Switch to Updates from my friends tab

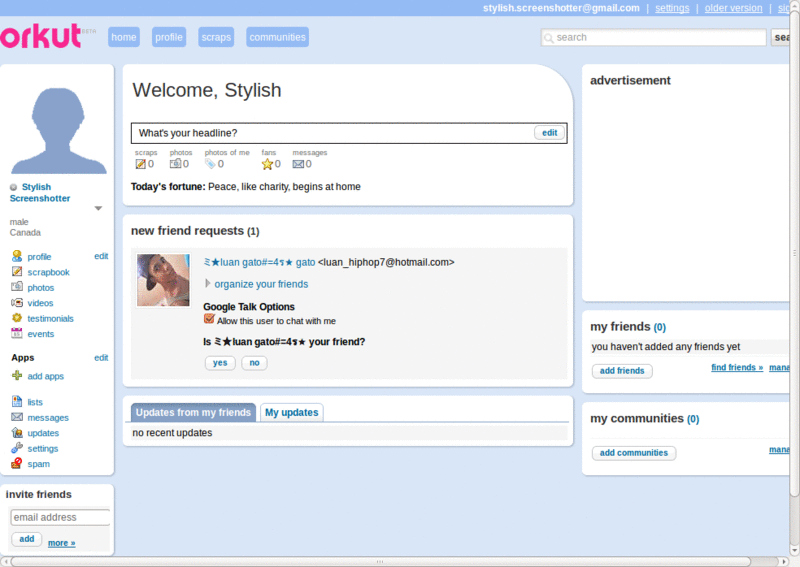193,412
